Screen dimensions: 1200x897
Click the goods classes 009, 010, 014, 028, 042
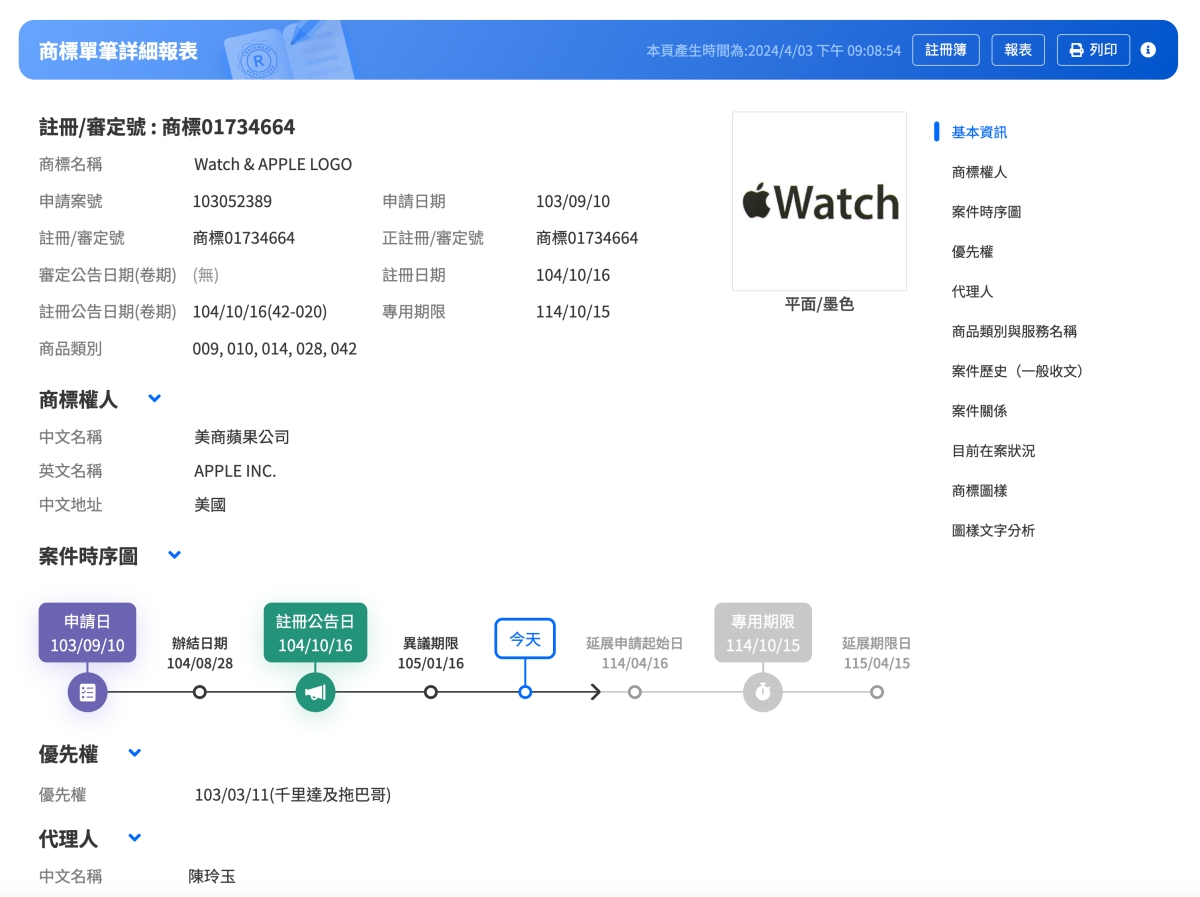click(275, 349)
